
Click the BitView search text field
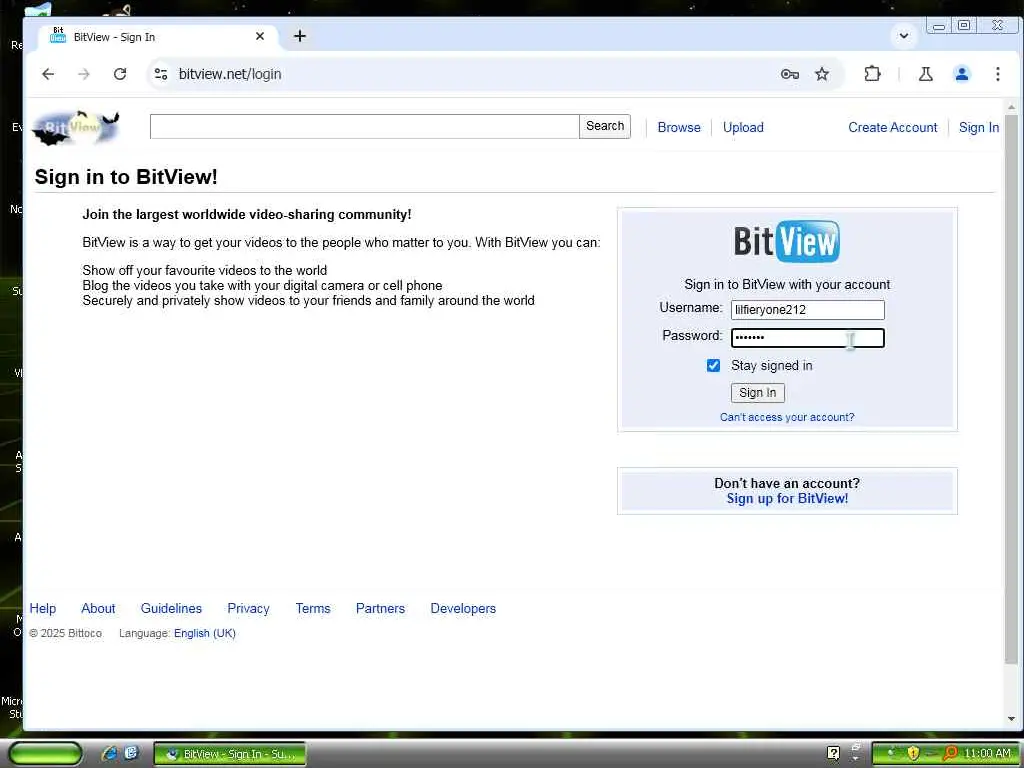coord(364,126)
